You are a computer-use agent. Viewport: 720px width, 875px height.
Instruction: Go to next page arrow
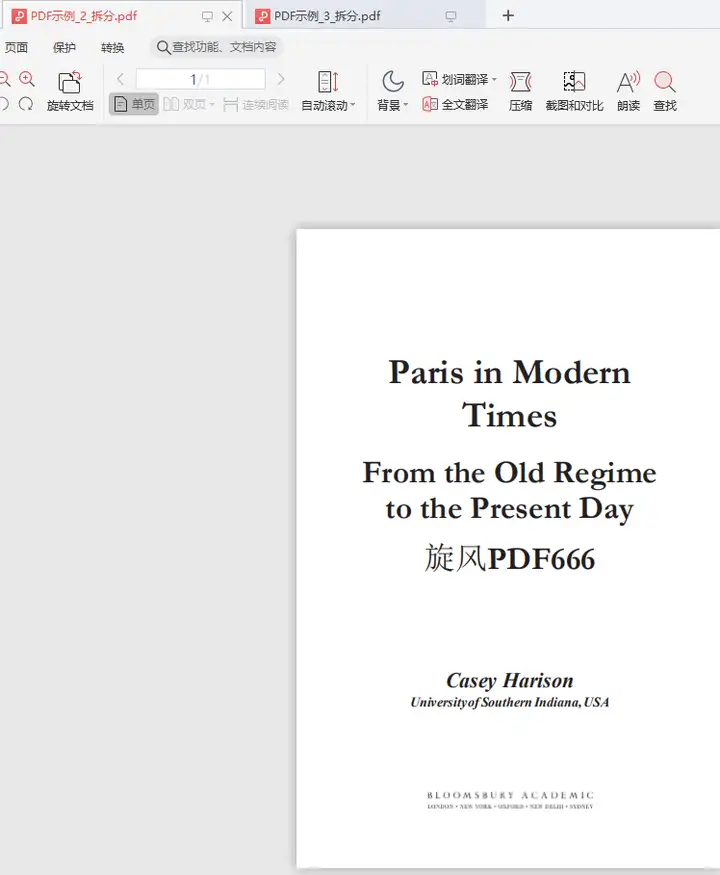click(x=281, y=79)
